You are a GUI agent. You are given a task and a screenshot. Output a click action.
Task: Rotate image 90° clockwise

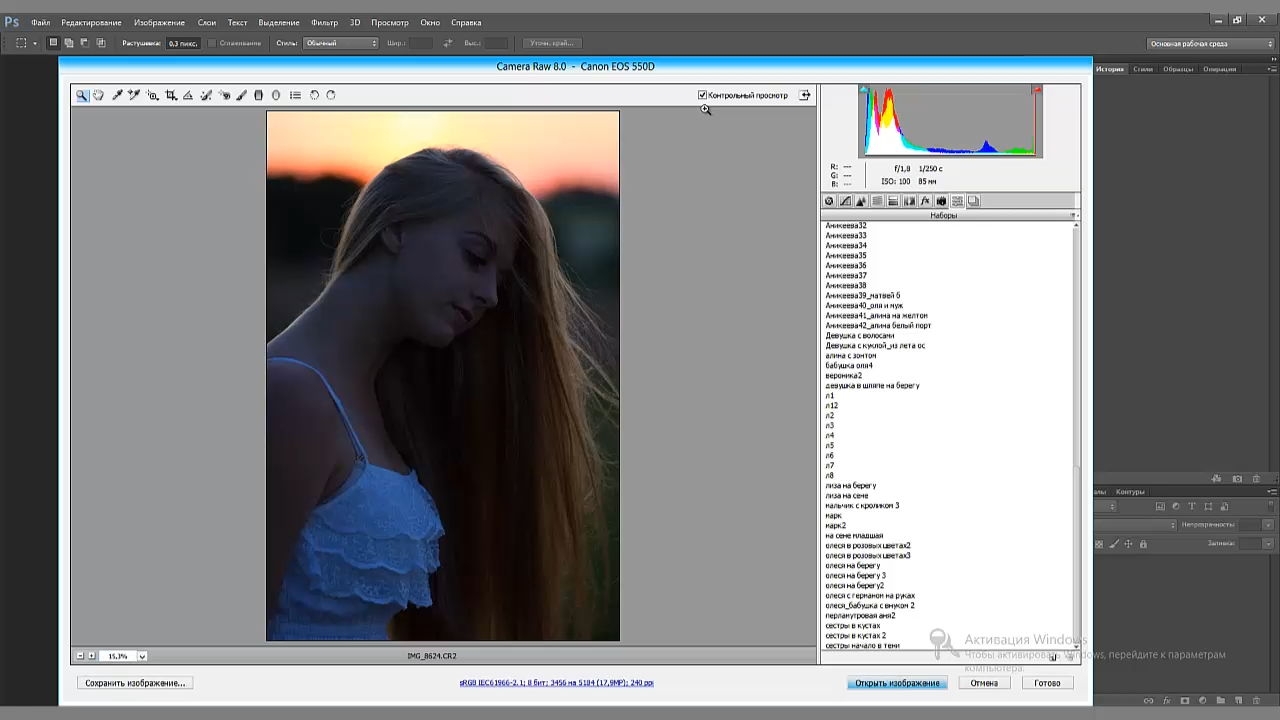pos(331,95)
